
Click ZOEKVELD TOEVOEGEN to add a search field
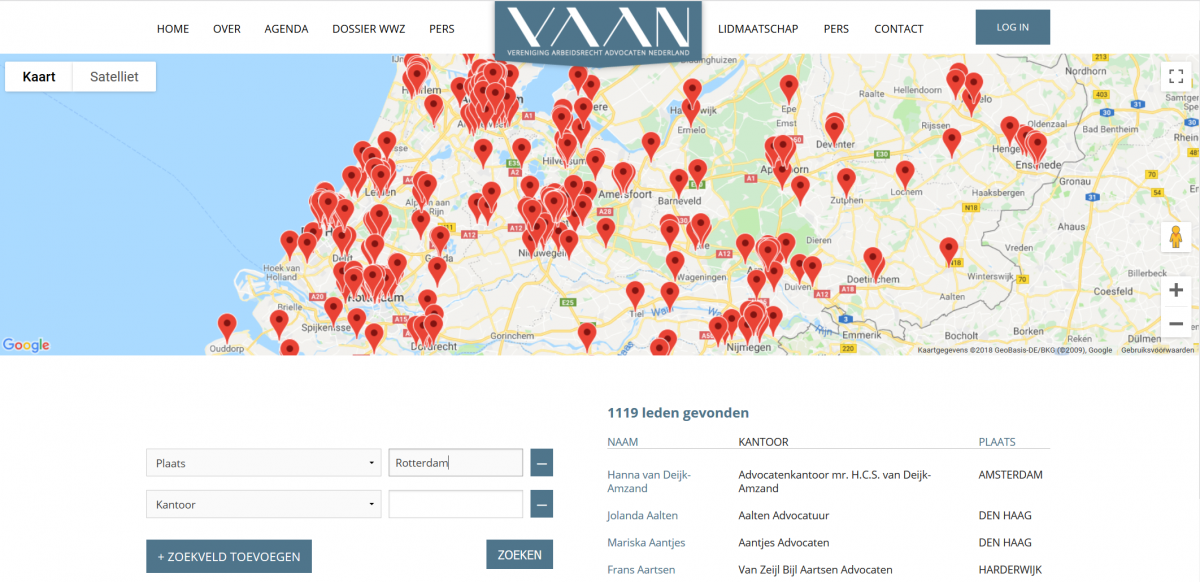[x=228, y=555]
